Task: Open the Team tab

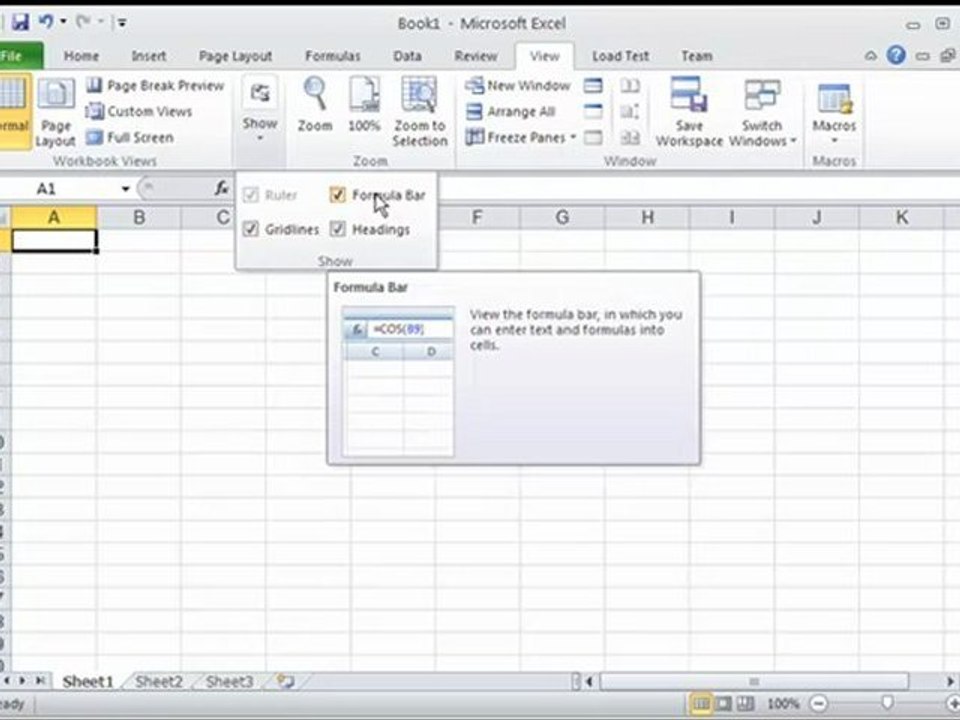Action: coord(697,56)
